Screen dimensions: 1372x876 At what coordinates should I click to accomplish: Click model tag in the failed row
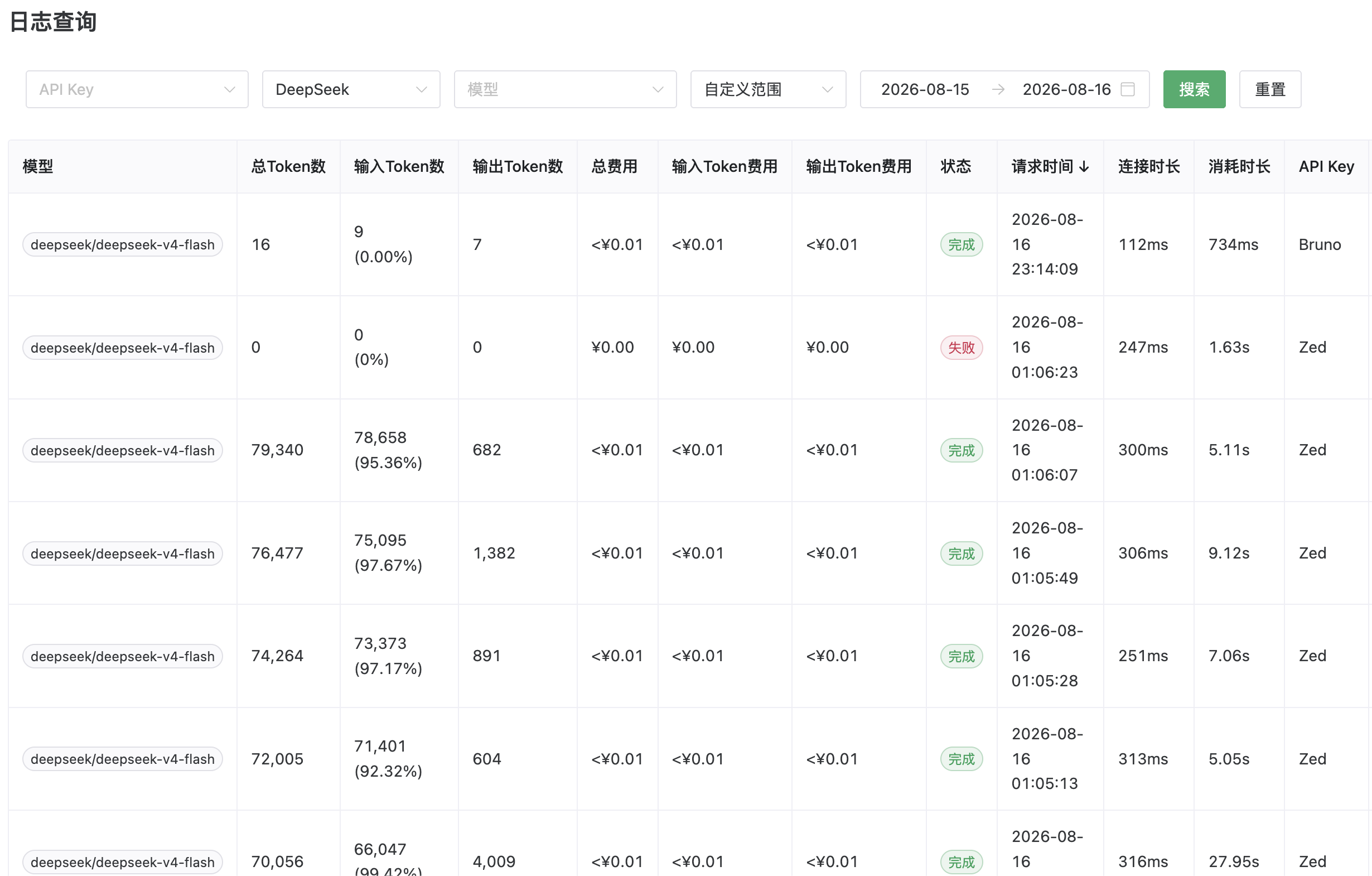[123, 348]
